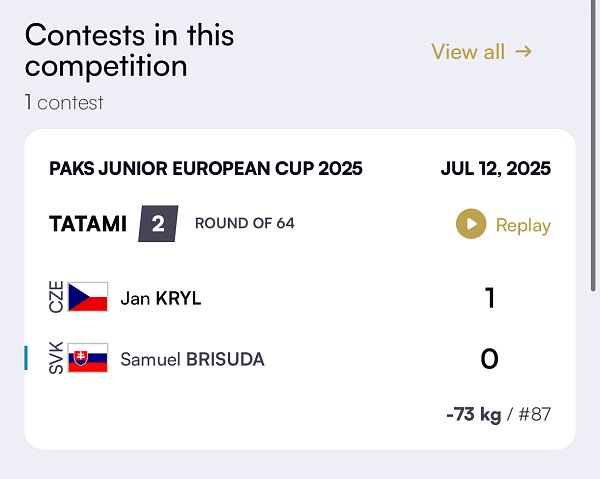The image size is (600, 479).
Task: Click the ROUND OF 64 label
Action: point(245,223)
